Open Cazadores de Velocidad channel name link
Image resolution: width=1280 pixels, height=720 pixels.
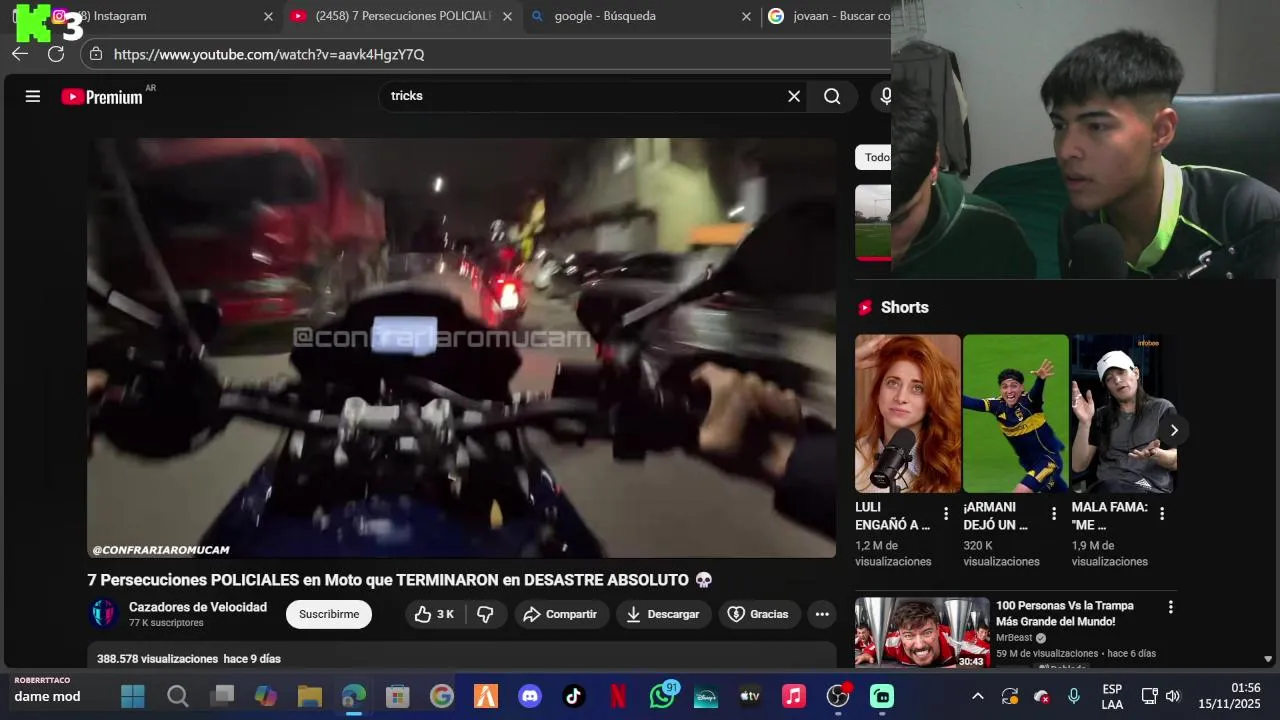point(198,607)
